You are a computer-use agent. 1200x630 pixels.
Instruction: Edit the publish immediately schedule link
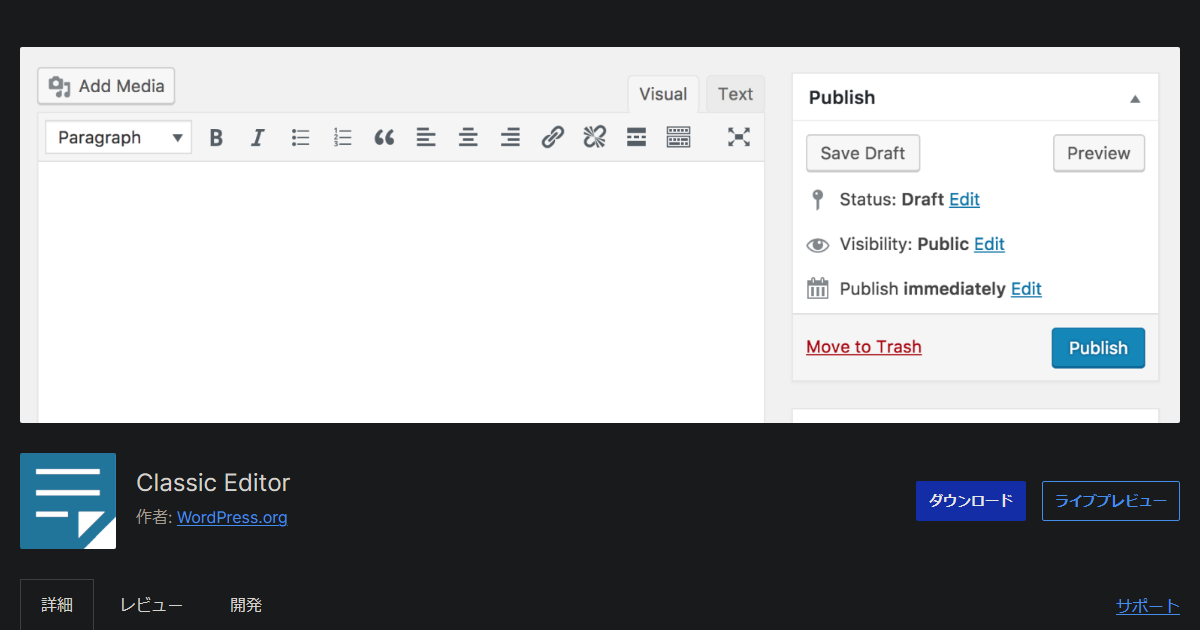1026,289
